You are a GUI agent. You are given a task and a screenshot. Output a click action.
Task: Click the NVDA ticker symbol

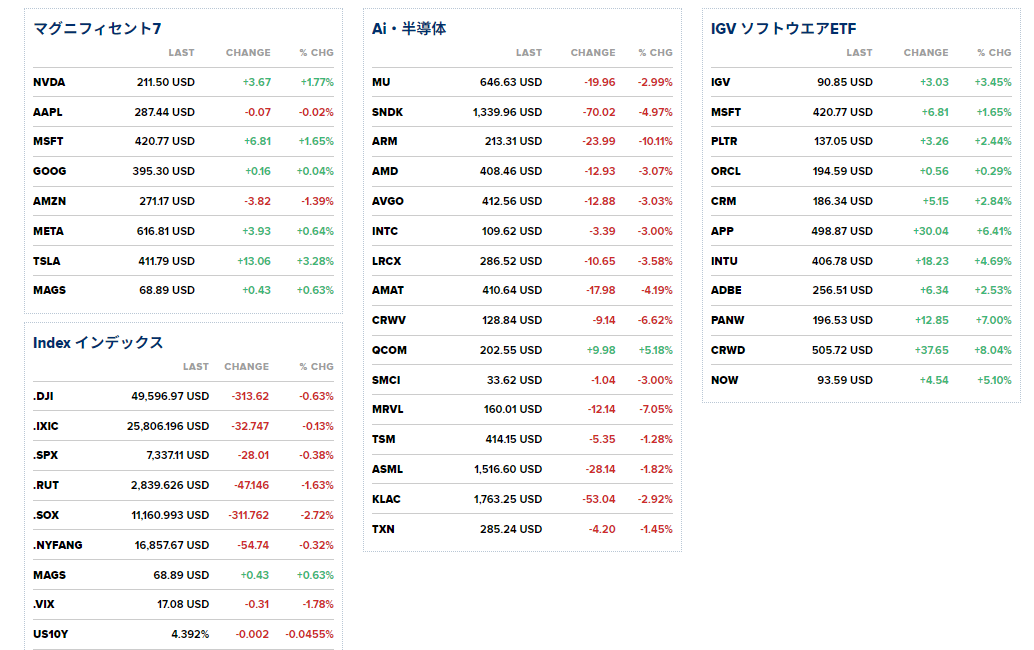(x=49, y=82)
